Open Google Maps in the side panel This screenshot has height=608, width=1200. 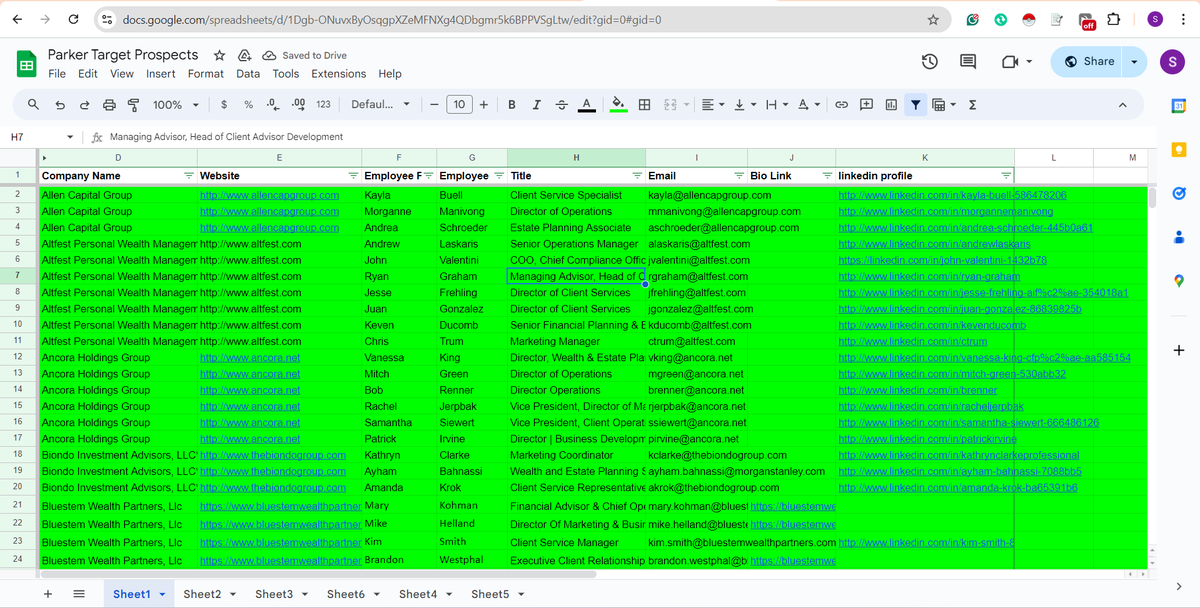[x=1178, y=280]
